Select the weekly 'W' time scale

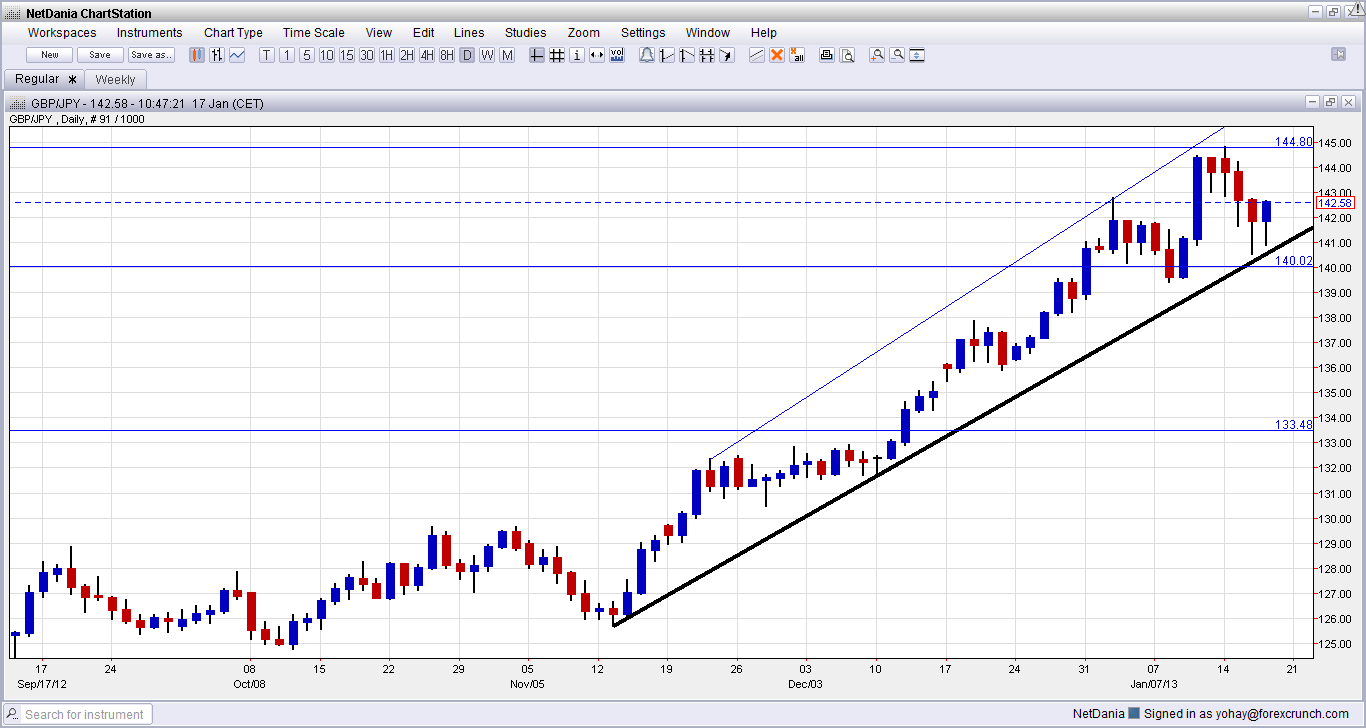(487, 55)
